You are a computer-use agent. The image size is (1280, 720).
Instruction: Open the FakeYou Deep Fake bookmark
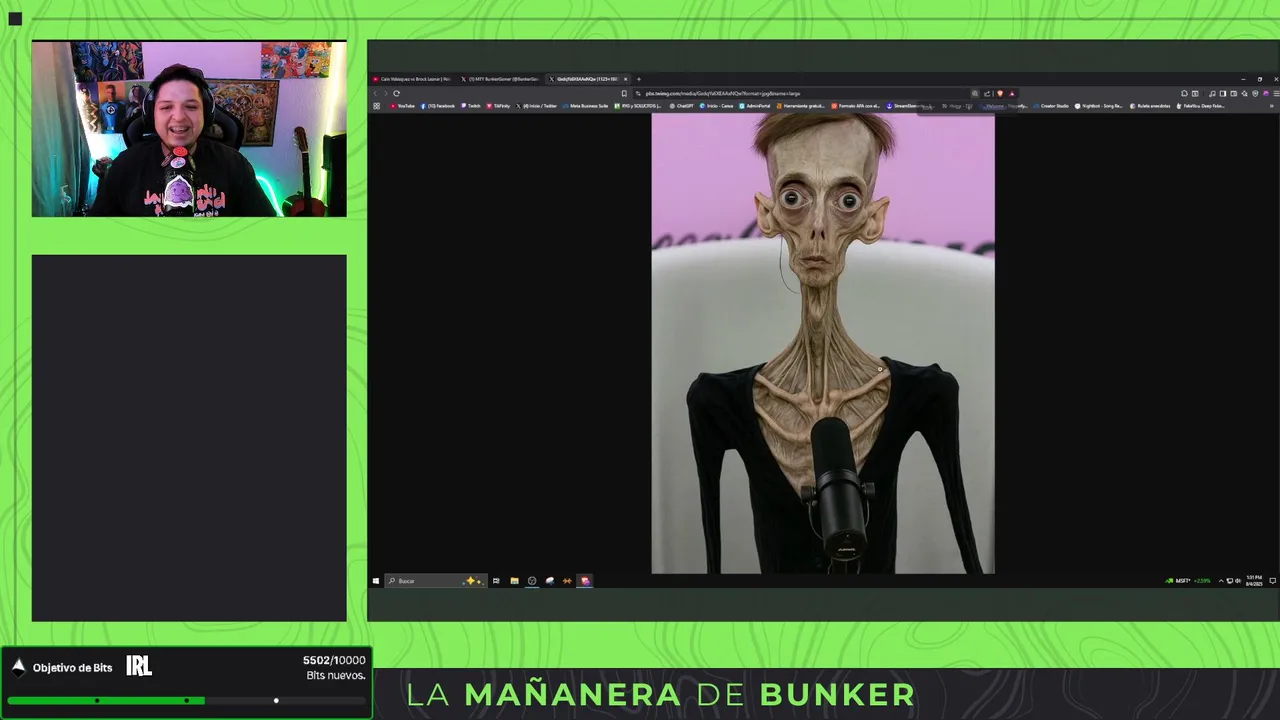[1199, 106]
